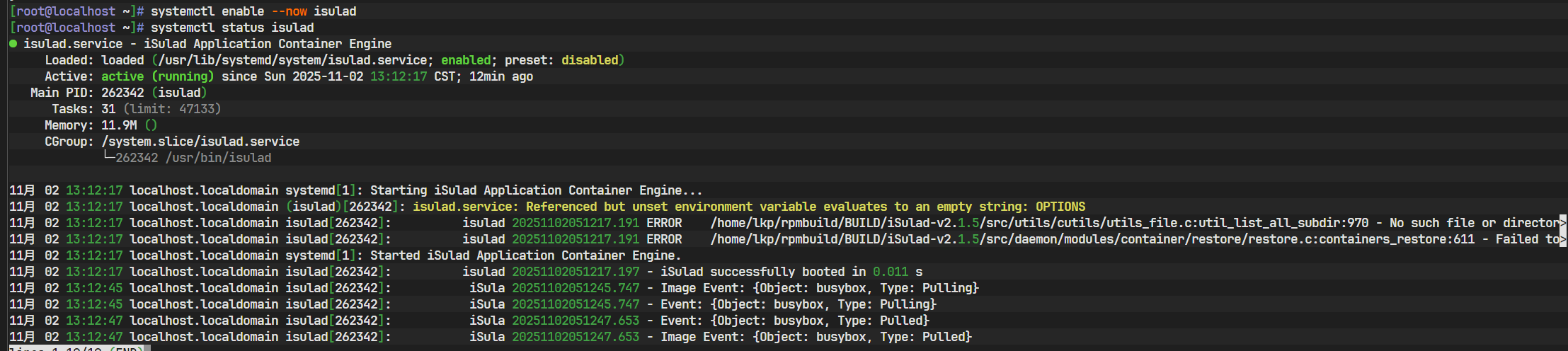This screenshot has height=351, width=1568.
Task: Click the truncation marker '>' on utils_file.c line
Action: coord(1563,223)
